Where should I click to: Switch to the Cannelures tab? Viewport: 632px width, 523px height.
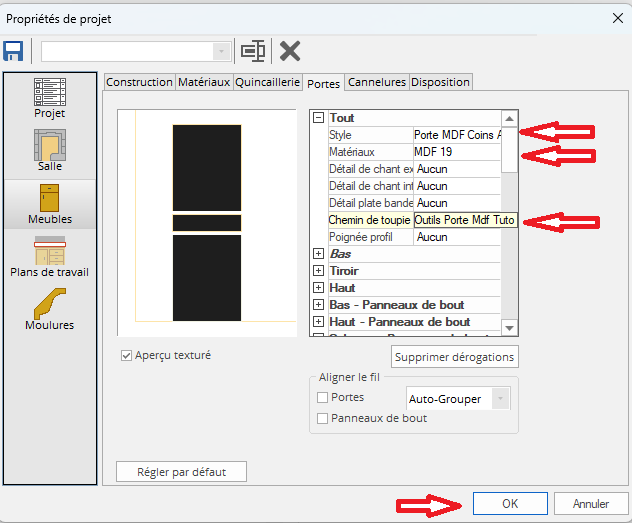pos(377,82)
